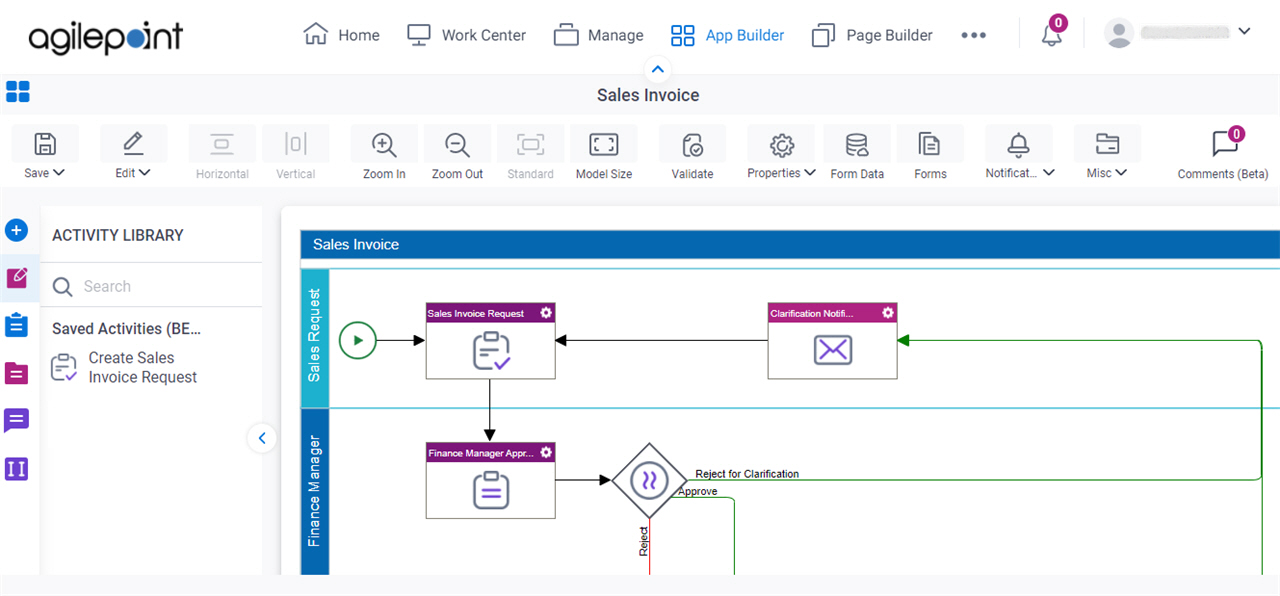Select the Finance Manager swimlane header
Viewport: 1280px width, 596px height.
[314, 491]
